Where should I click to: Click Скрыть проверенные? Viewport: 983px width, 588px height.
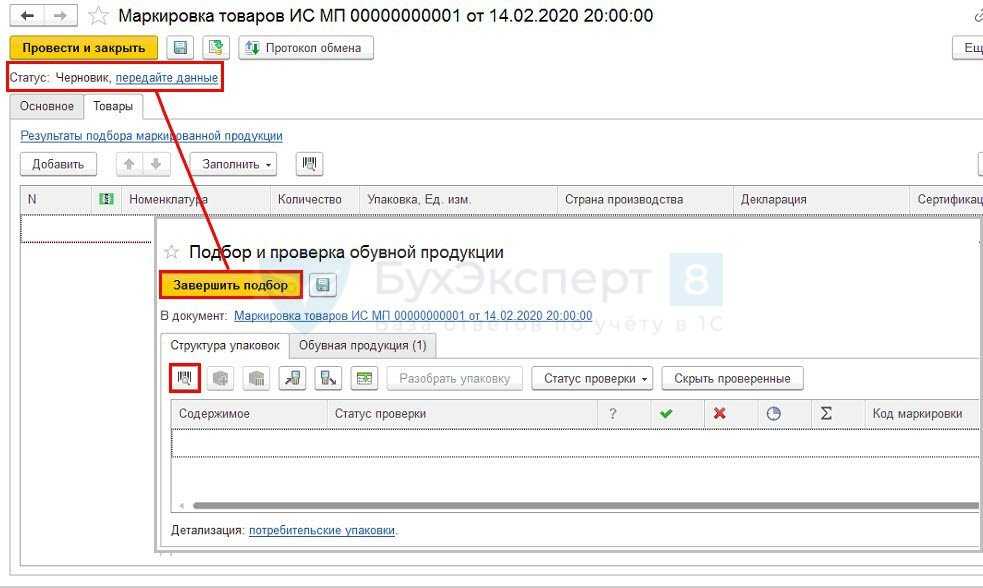click(732, 379)
